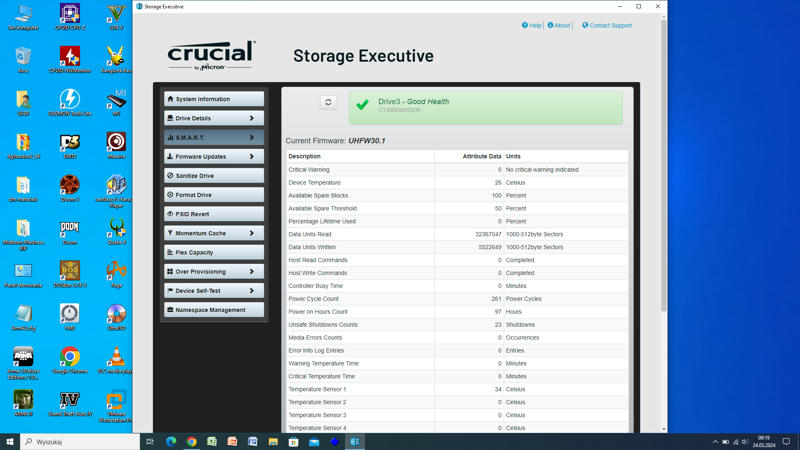Click the Attribute Data column header
Viewport: 800px width, 450px height.
[x=482, y=156]
